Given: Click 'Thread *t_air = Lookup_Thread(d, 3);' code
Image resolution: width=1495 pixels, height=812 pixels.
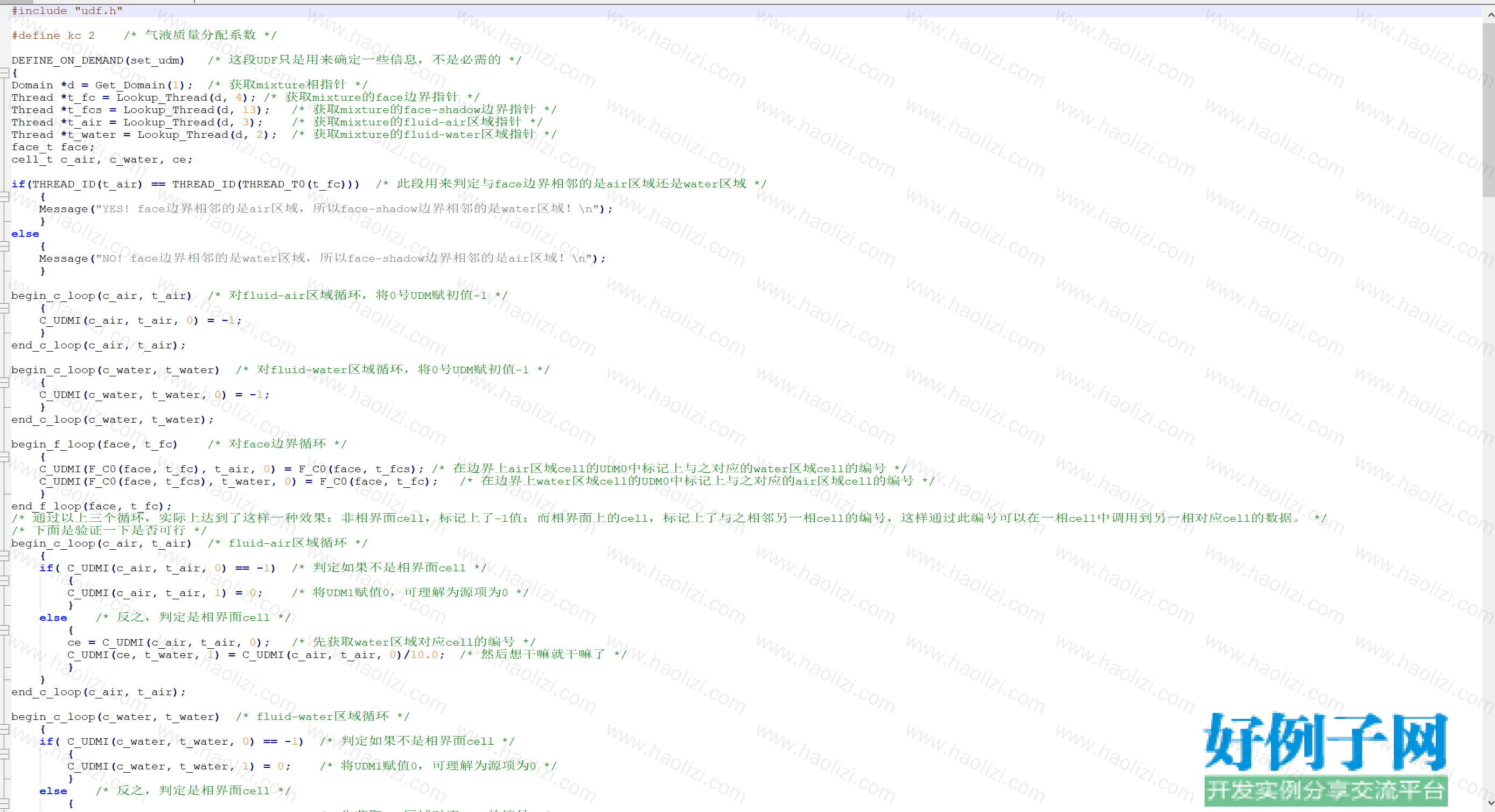Looking at the screenshot, I should 136,122.
